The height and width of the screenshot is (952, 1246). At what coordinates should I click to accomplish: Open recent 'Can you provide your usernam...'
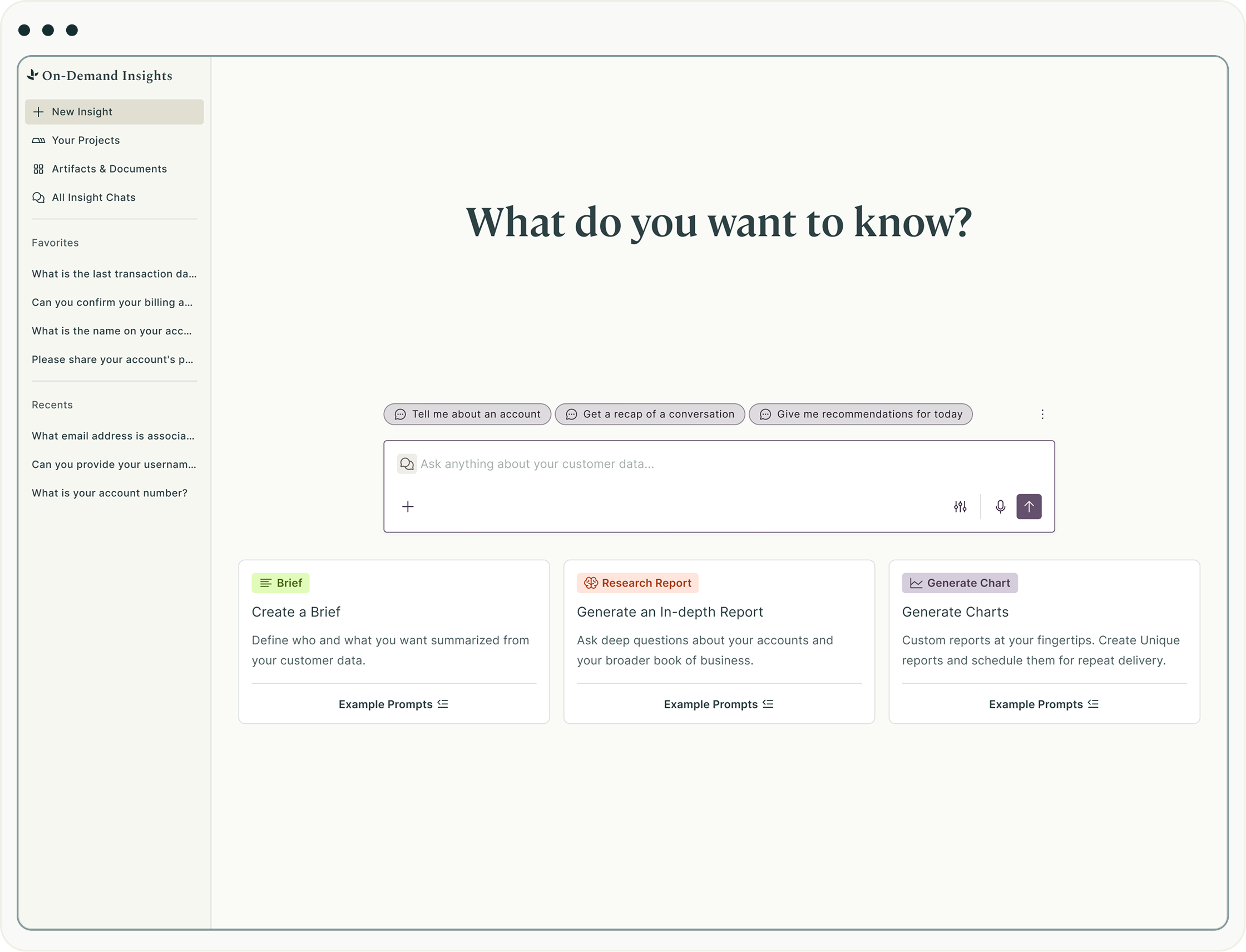[114, 465]
